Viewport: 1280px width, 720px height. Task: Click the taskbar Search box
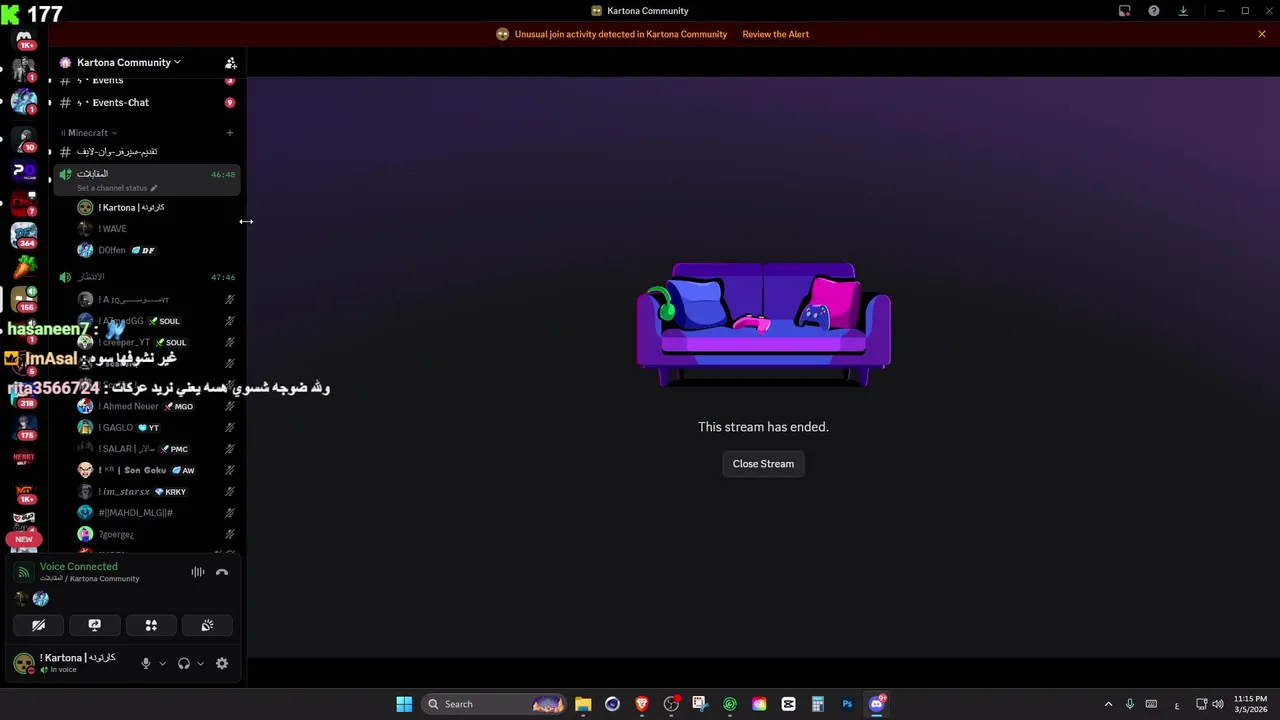click(x=494, y=704)
